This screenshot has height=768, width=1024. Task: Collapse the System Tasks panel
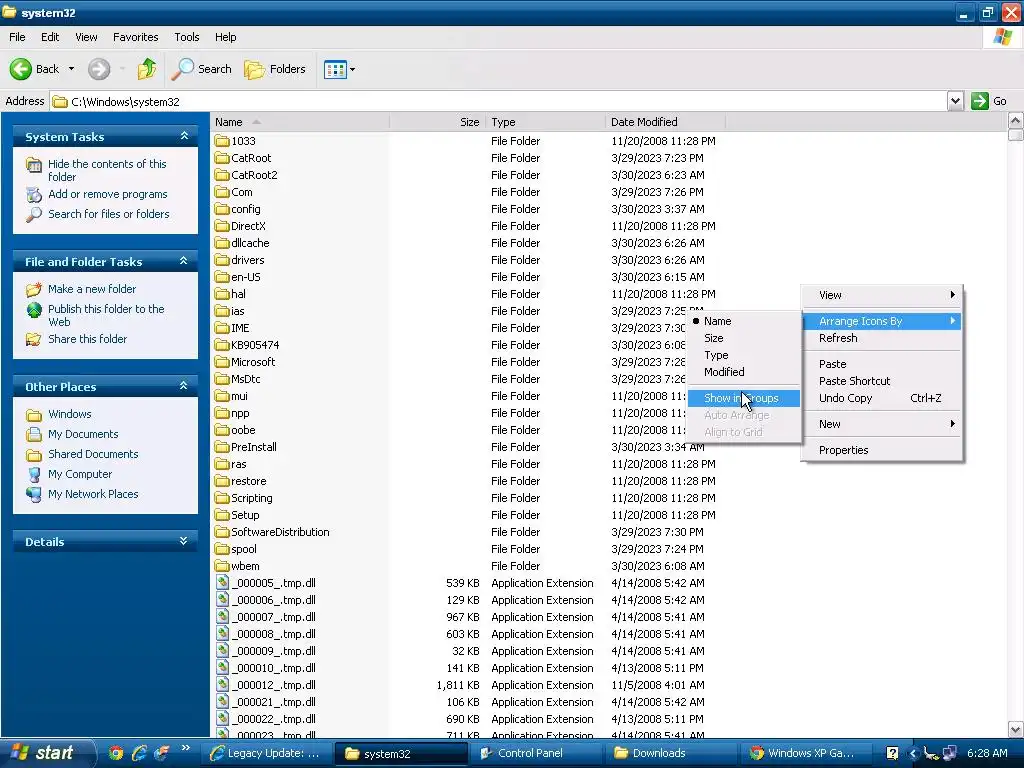tap(184, 136)
